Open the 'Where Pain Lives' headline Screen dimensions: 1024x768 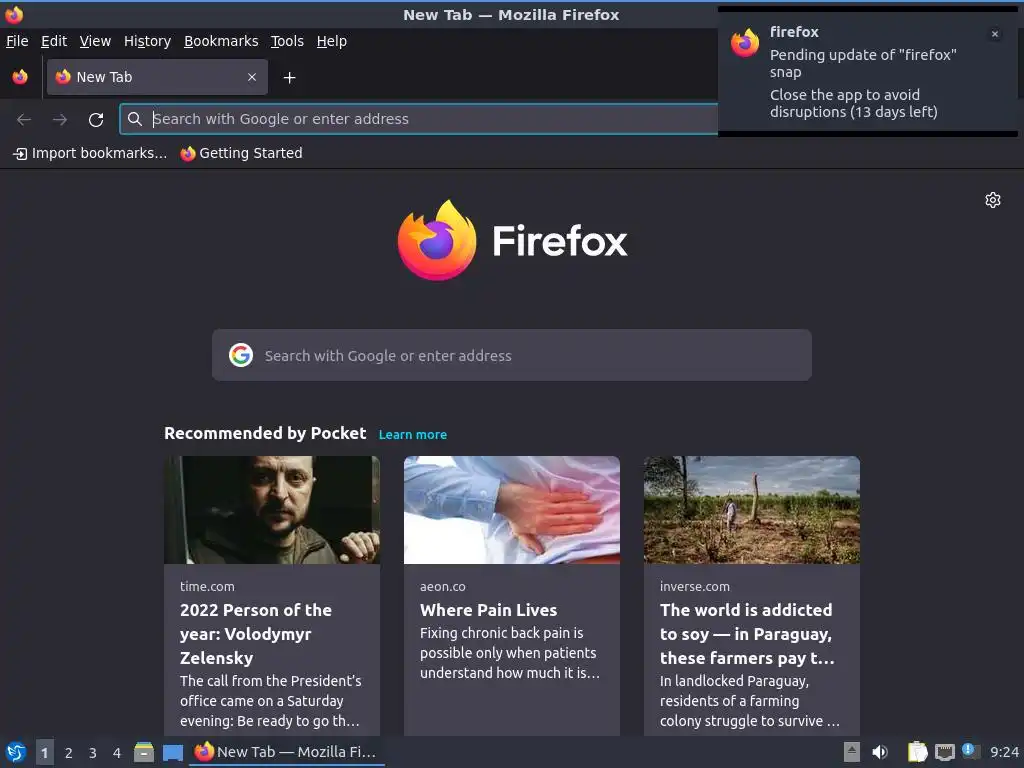point(488,610)
